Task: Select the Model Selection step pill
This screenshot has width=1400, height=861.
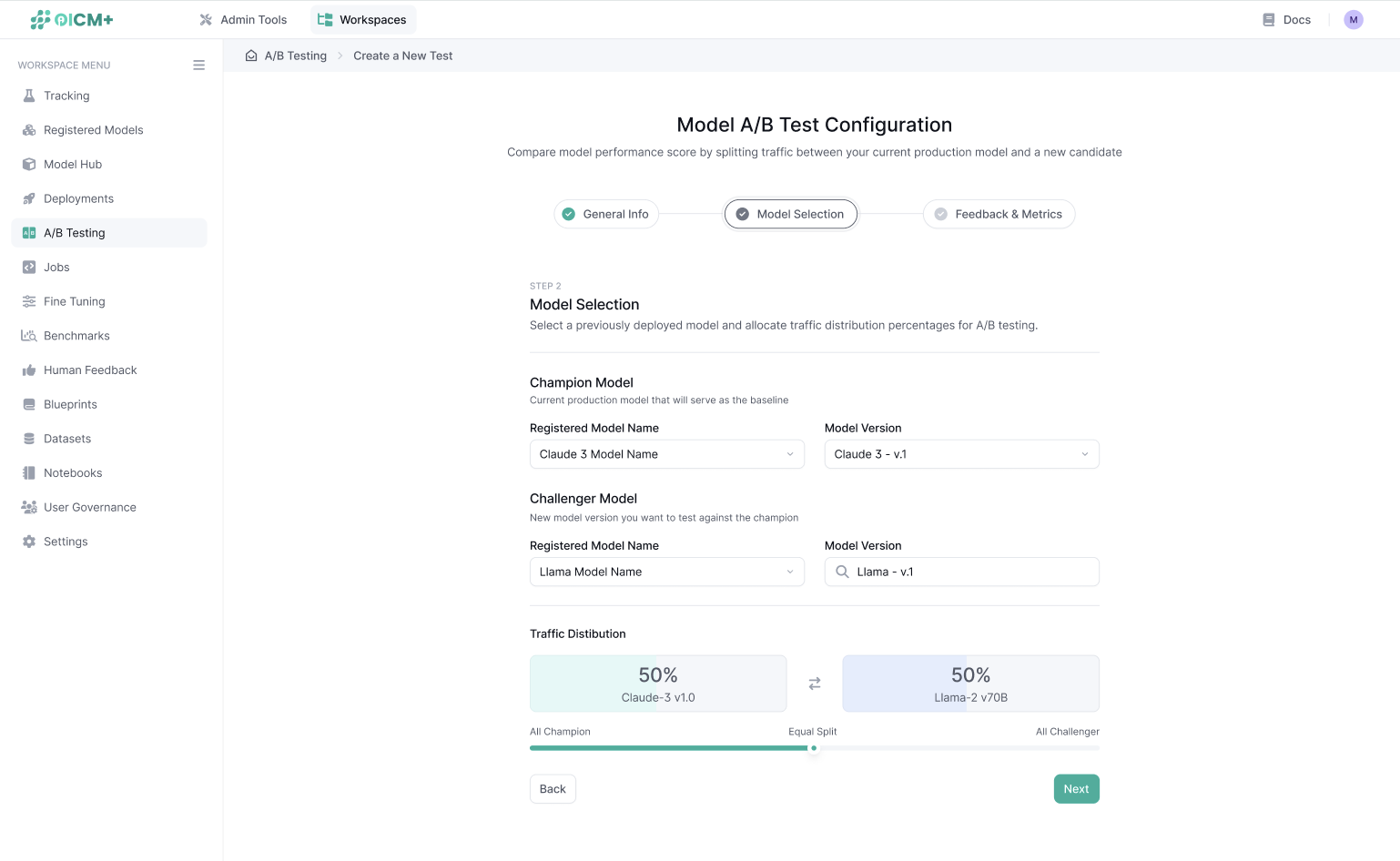Action: coord(790,214)
